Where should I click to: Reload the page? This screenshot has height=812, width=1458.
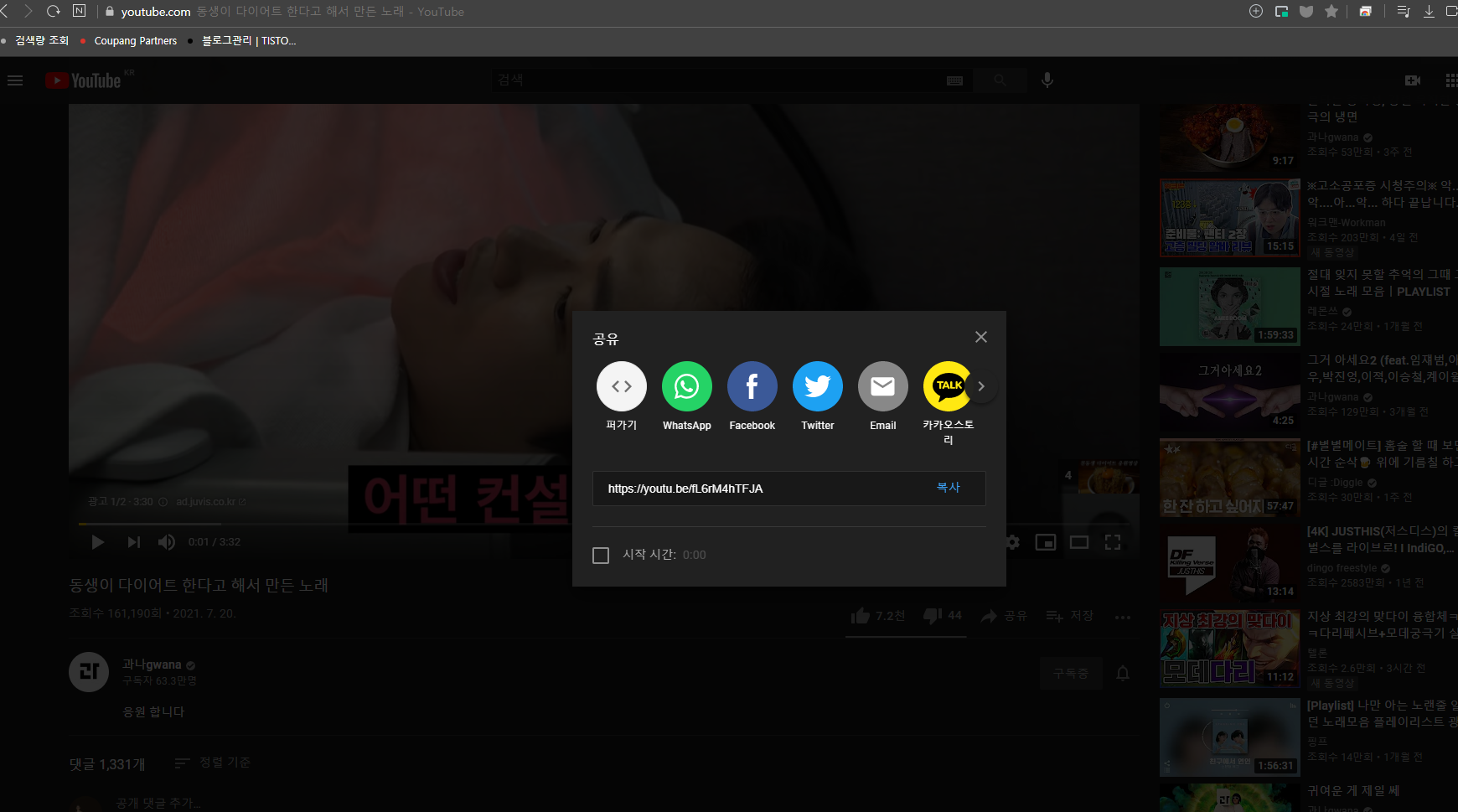(x=54, y=11)
